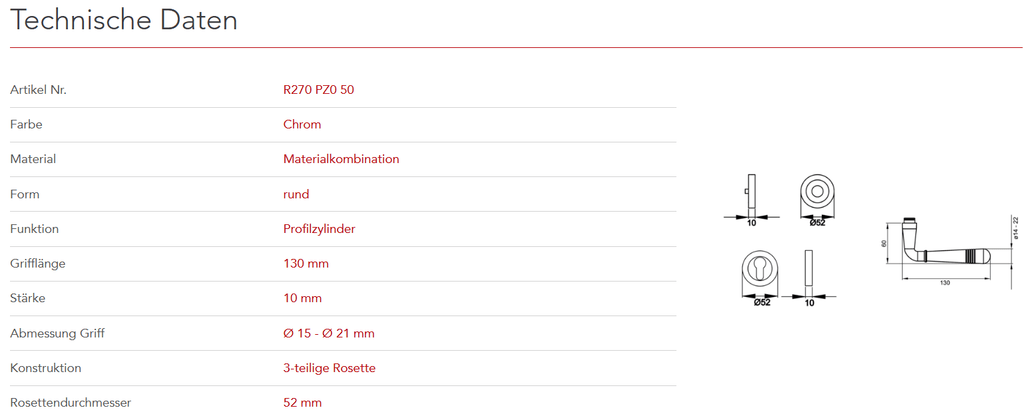Click the 130 dimension under the handle drawing

click(945, 284)
